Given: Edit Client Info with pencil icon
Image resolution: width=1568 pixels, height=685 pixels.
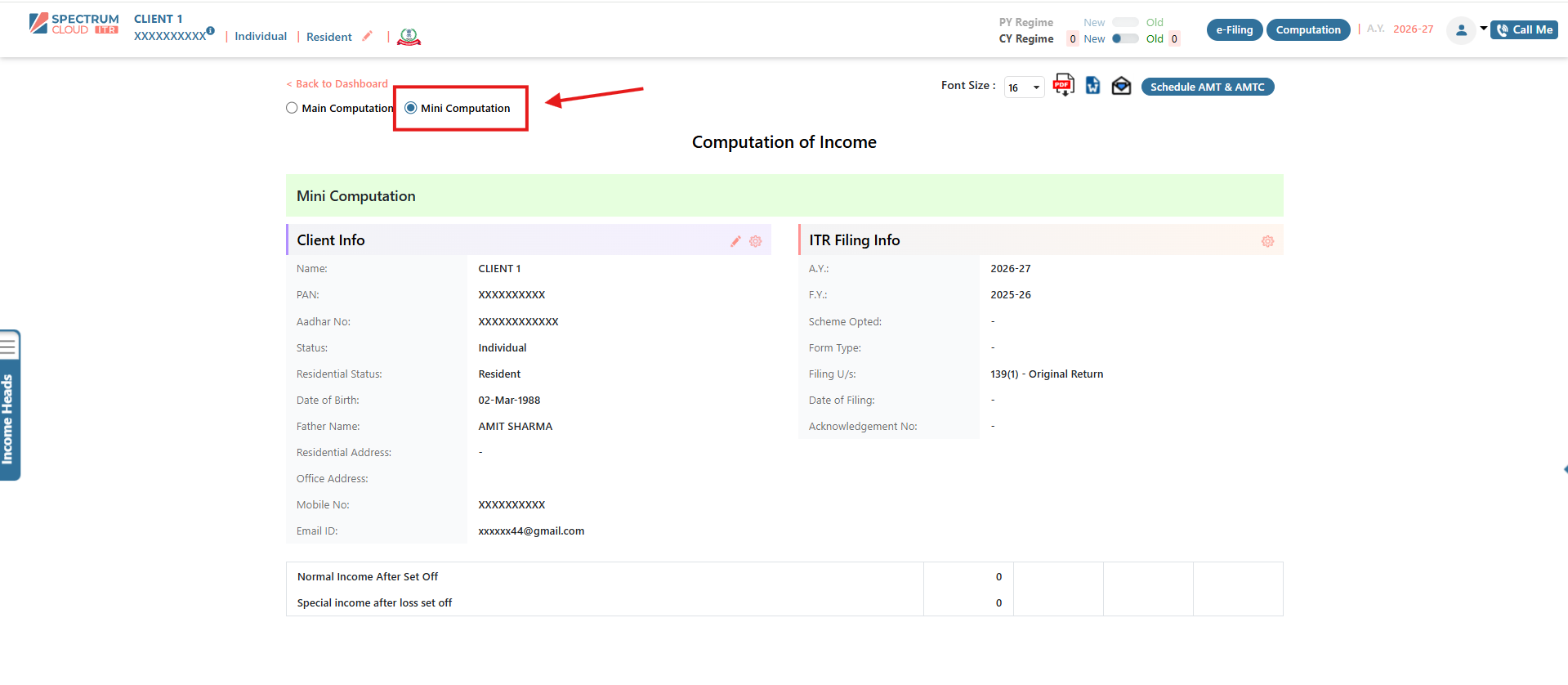Looking at the screenshot, I should tap(735, 241).
